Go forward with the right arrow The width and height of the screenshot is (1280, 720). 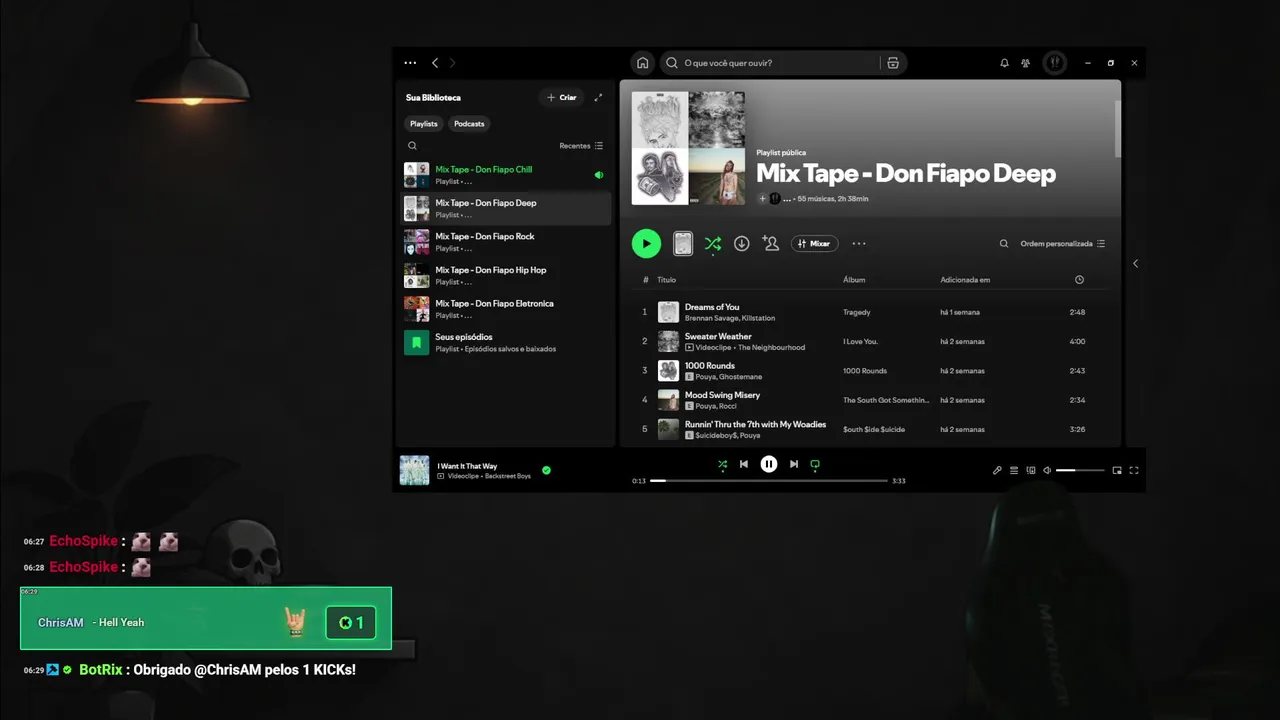tap(452, 63)
